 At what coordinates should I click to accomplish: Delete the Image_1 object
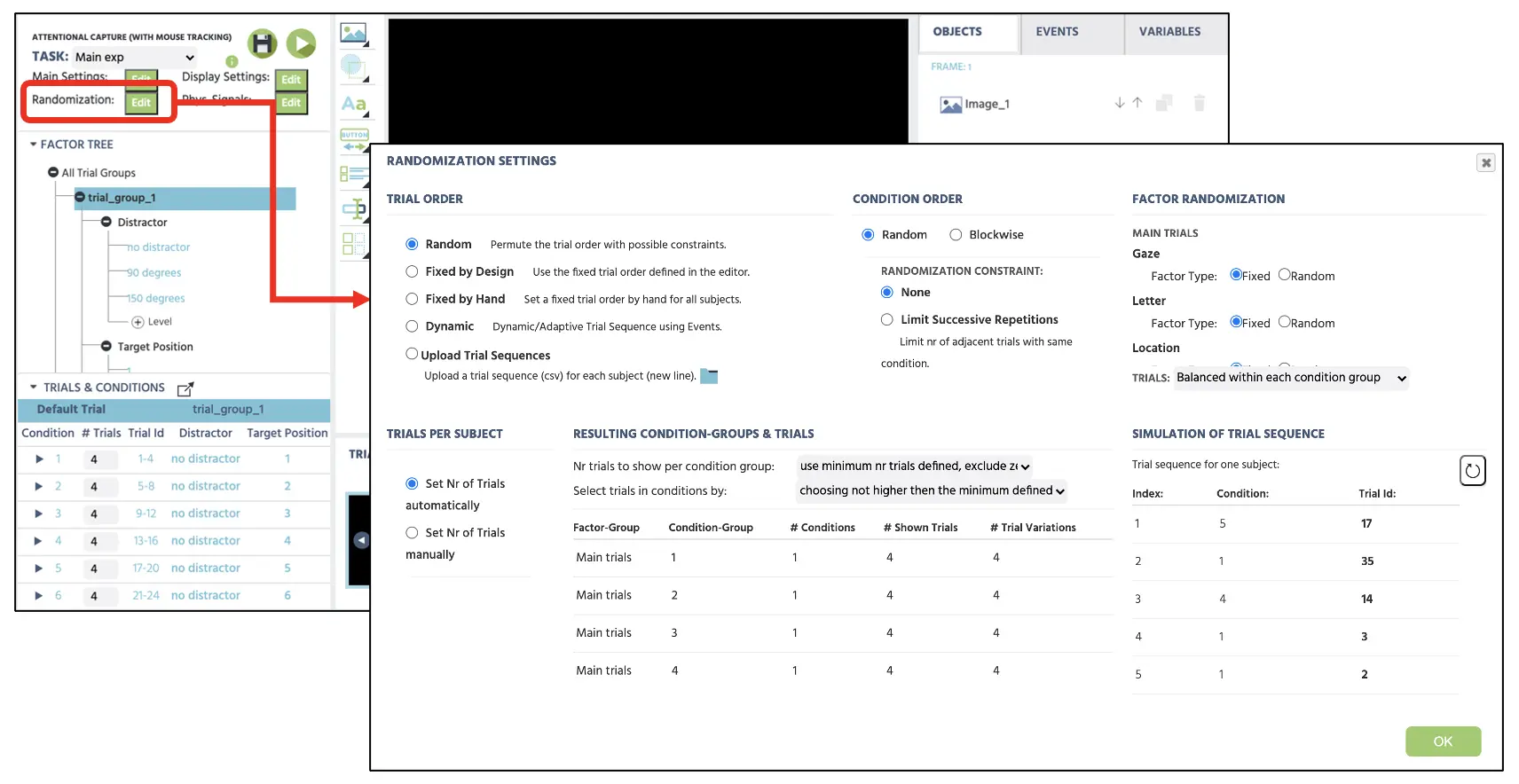(1199, 103)
